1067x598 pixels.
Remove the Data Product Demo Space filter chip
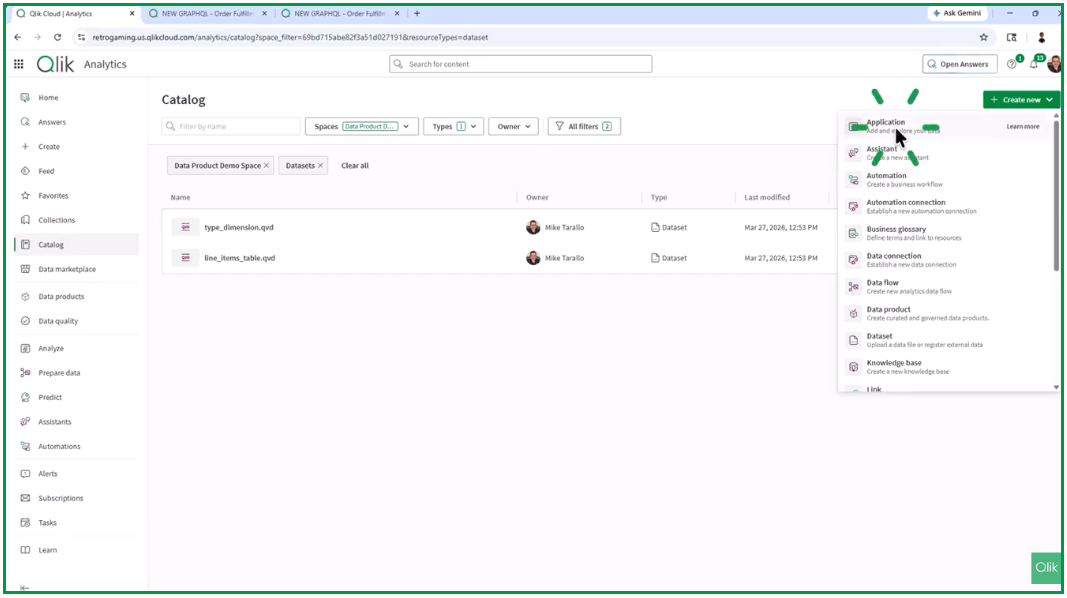(266, 166)
